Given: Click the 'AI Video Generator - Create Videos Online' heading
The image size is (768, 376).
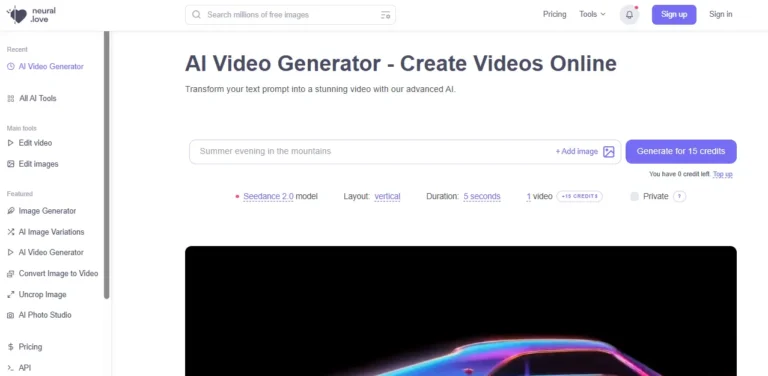Looking at the screenshot, I should (x=401, y=64).
